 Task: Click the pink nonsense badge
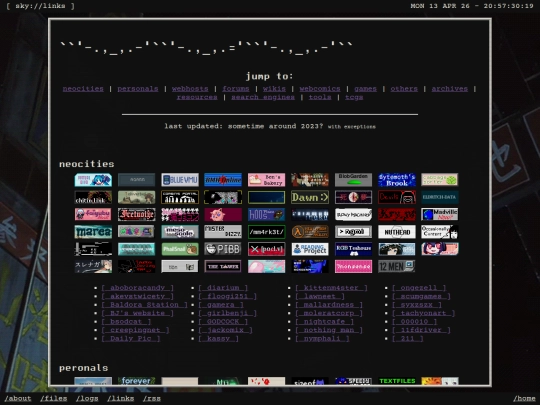pyautogui.click(x=353, y=267)
